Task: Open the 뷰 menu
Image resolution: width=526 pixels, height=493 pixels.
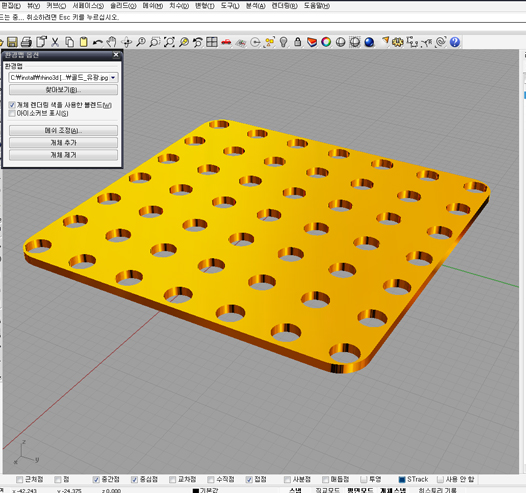Action: (33, 6)
